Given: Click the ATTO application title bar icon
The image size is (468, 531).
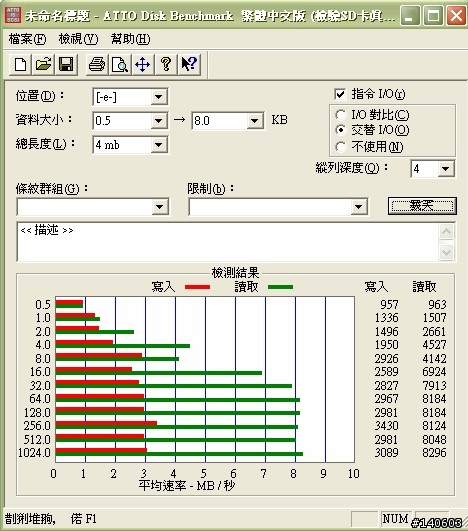Looking at the screenshot, I should (x=13, y=15).
